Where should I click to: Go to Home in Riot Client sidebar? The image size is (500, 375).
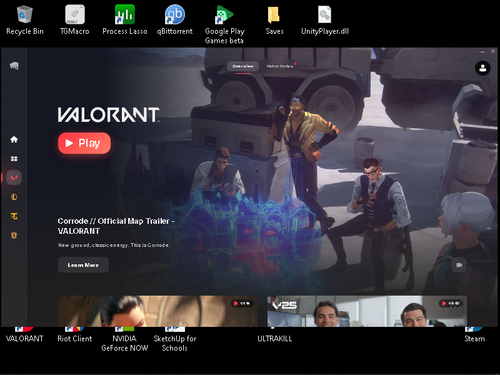click(x=14, y=139)
